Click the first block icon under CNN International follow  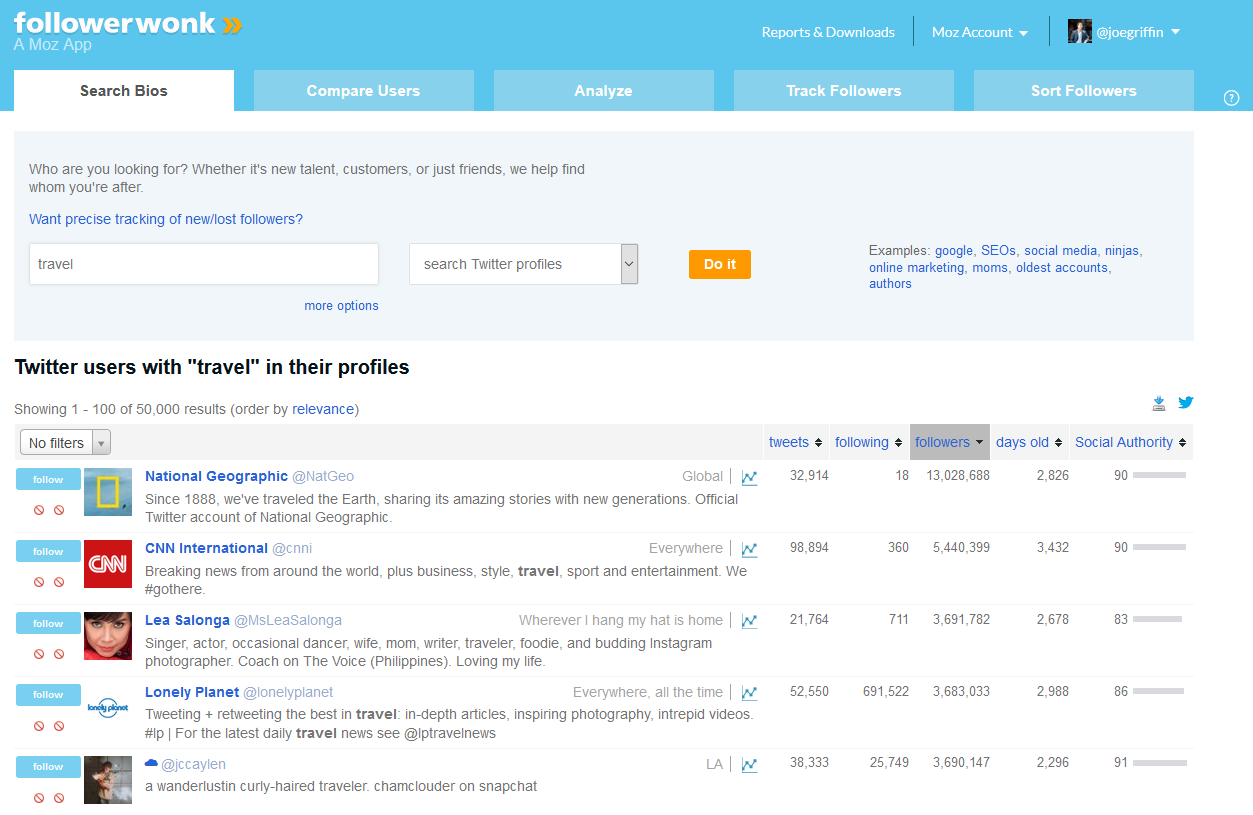point(39,582)
